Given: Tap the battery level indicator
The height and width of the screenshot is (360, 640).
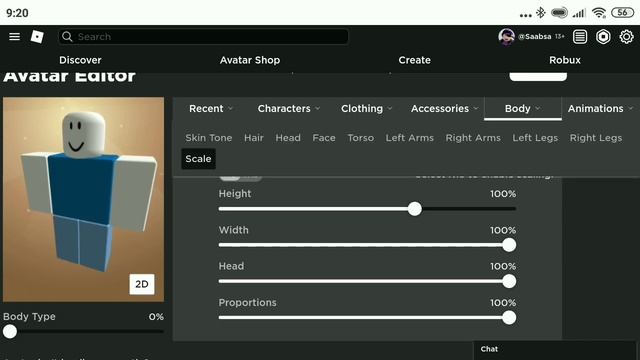Looking at the screenshot, I should [622, 13].
